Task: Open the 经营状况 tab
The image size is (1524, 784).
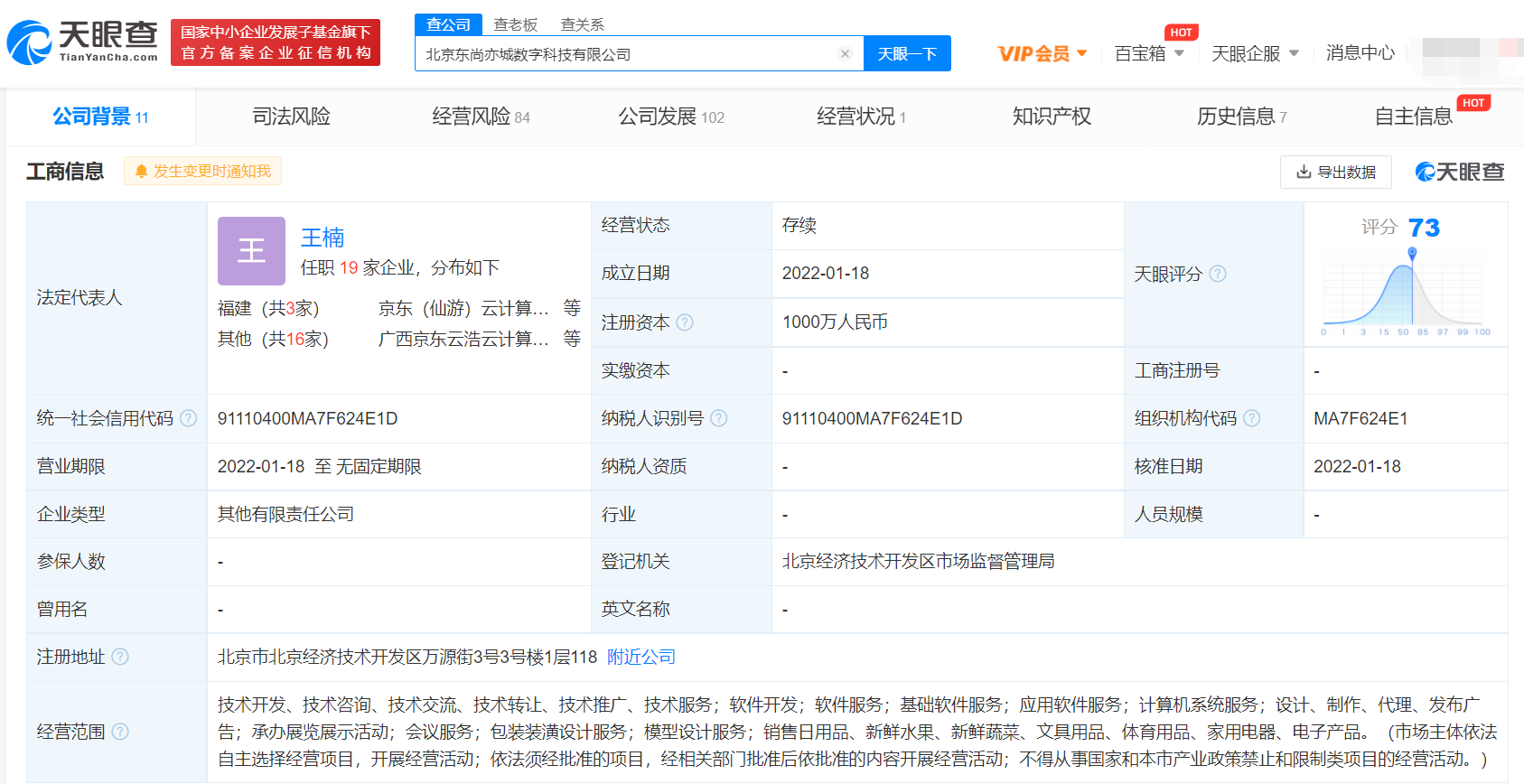Action: click(x=861, y=117)
